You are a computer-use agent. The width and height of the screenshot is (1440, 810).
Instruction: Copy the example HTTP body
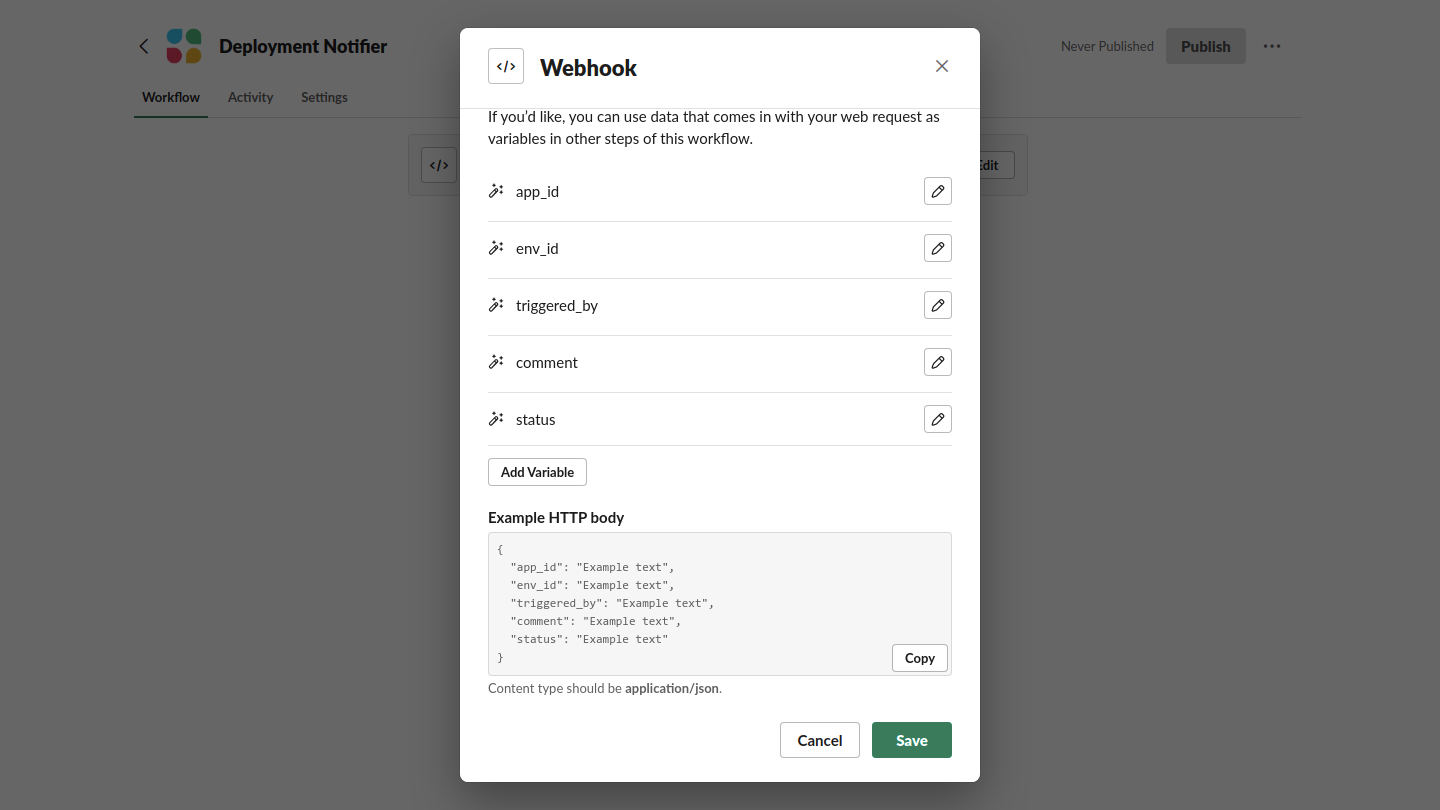(920, 658)
